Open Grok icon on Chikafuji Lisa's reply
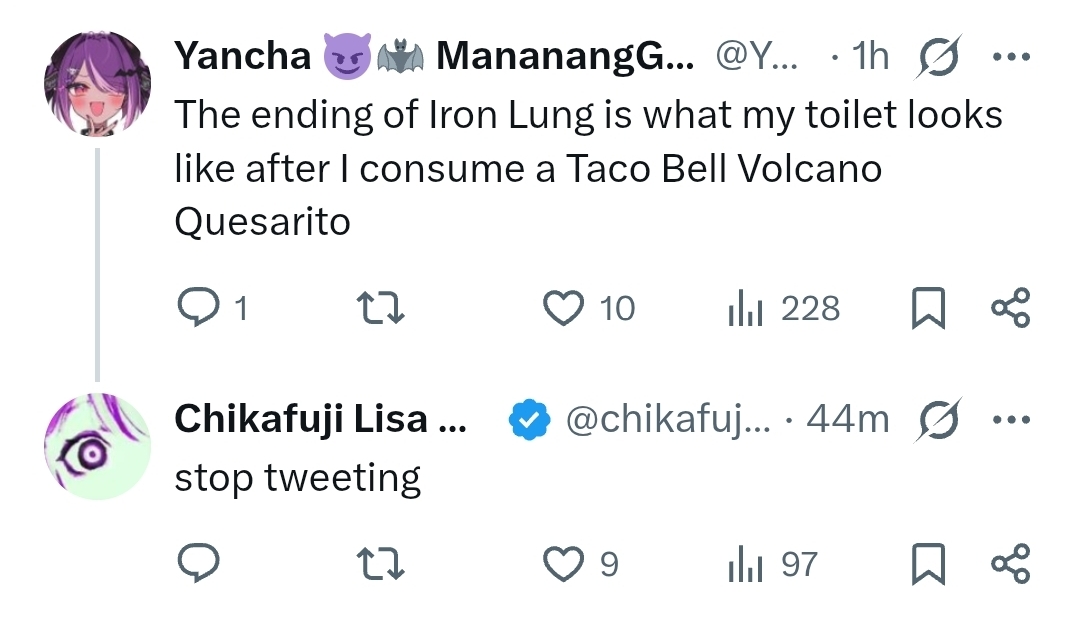This screenshot has height=620, width=1080. (936, 420)
